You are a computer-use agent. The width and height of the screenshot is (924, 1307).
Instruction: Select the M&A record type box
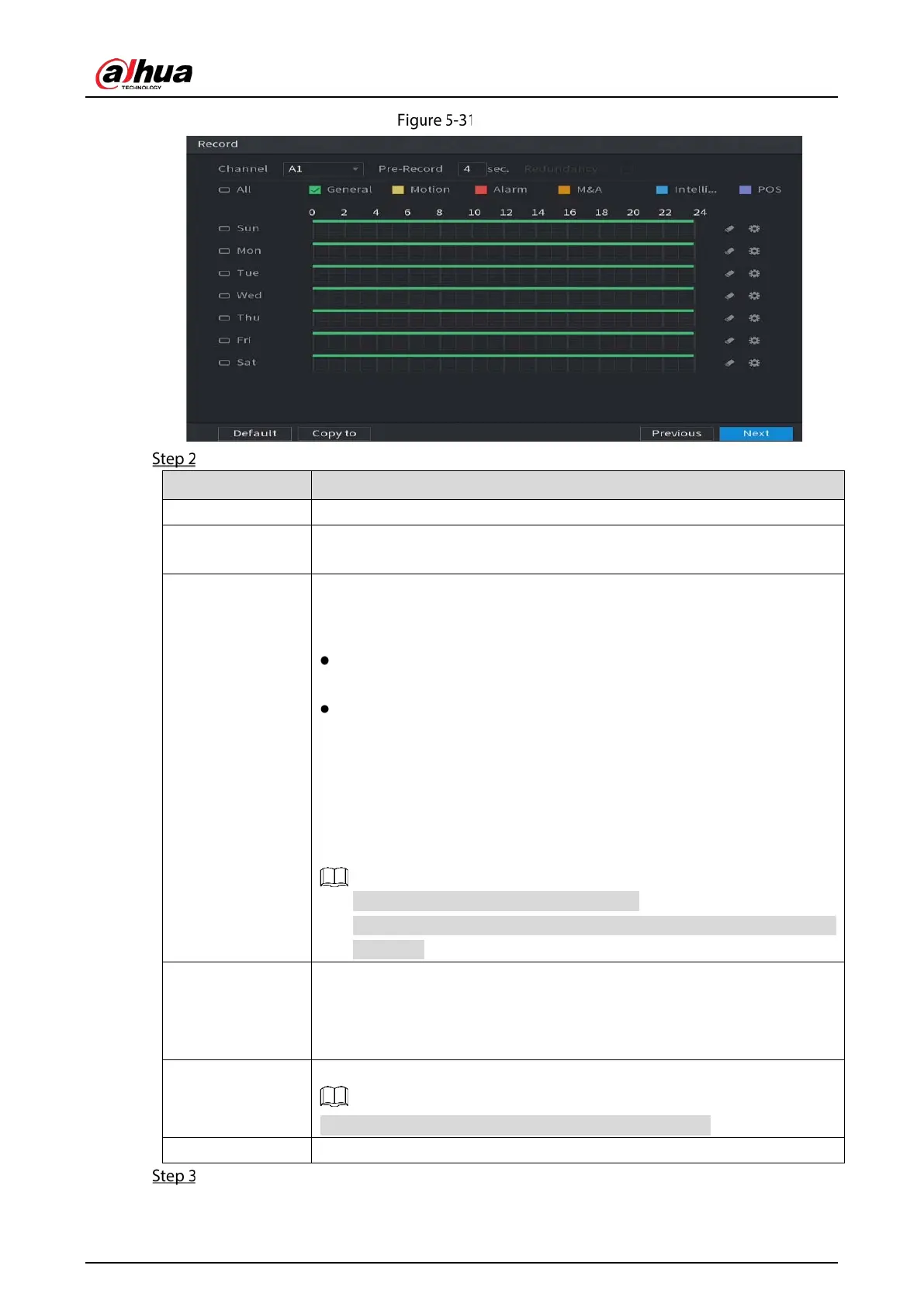click(x=564, y=190)
